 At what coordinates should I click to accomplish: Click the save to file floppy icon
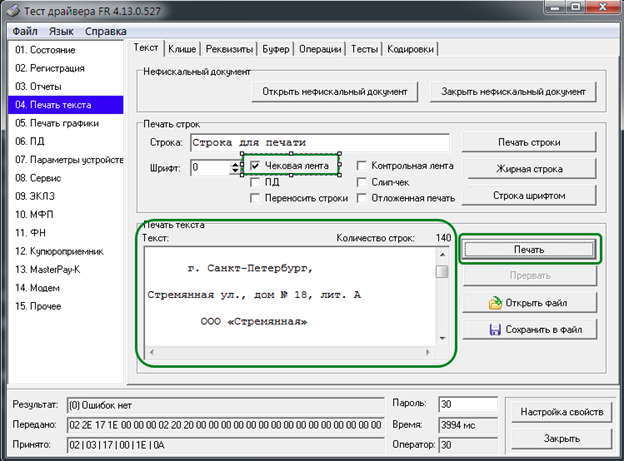coord(495,329)
